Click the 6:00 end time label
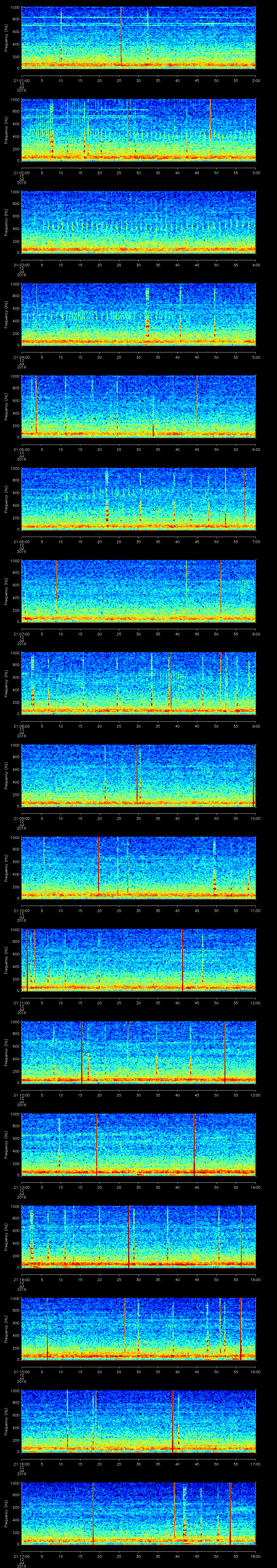 coord(256,450)
